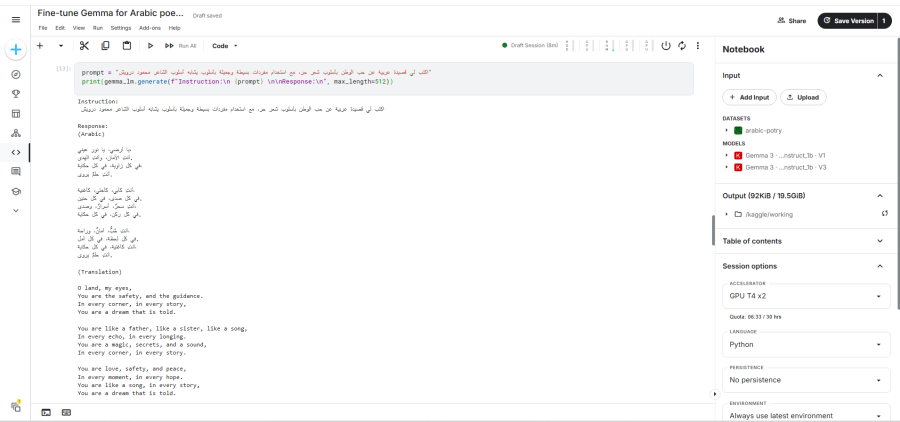
Task: Click the second bottom bar panel icon
Action: [66, 412]
